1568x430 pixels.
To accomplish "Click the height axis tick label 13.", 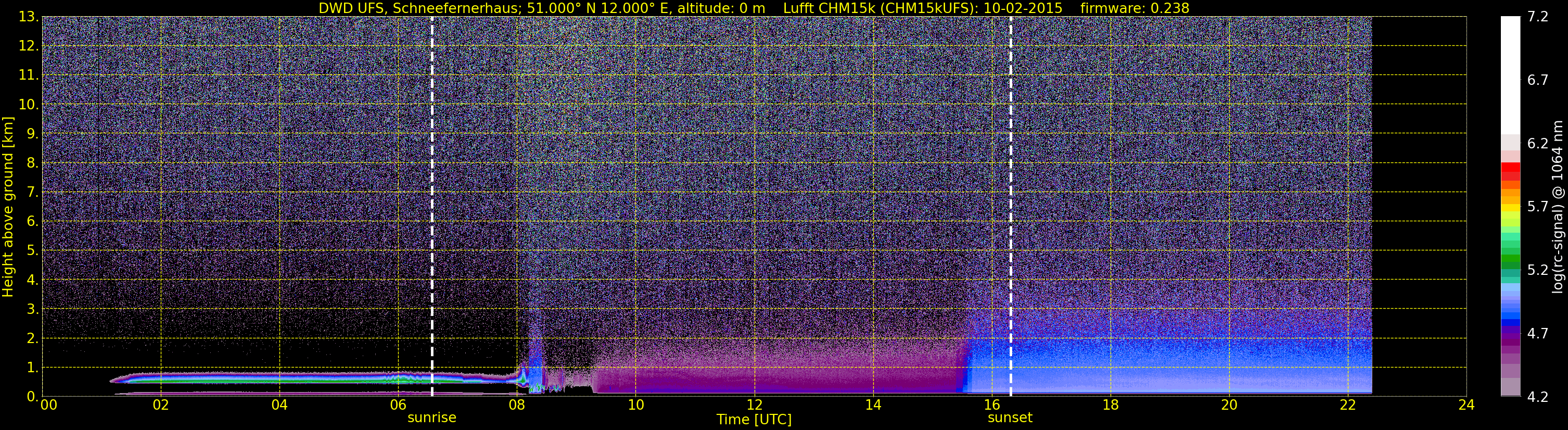I will coord(28,17).
